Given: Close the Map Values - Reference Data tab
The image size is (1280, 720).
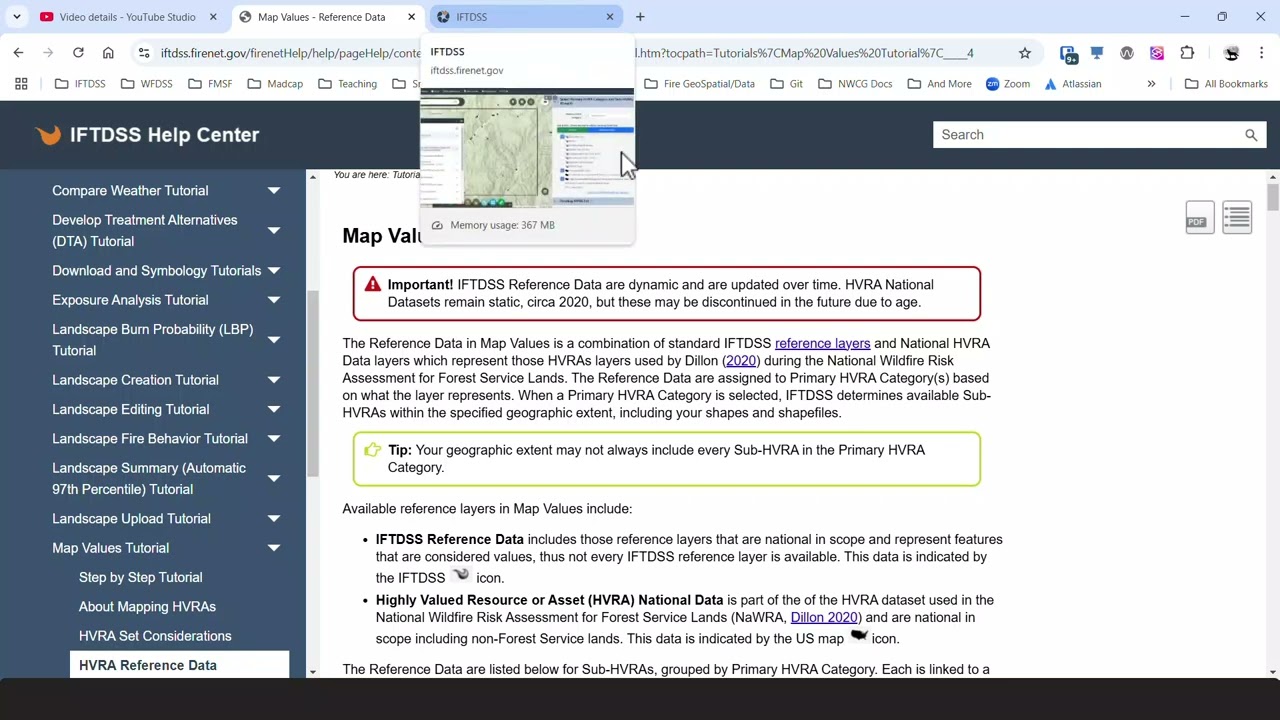Looking at the screenshot, I should click(411, 17).
